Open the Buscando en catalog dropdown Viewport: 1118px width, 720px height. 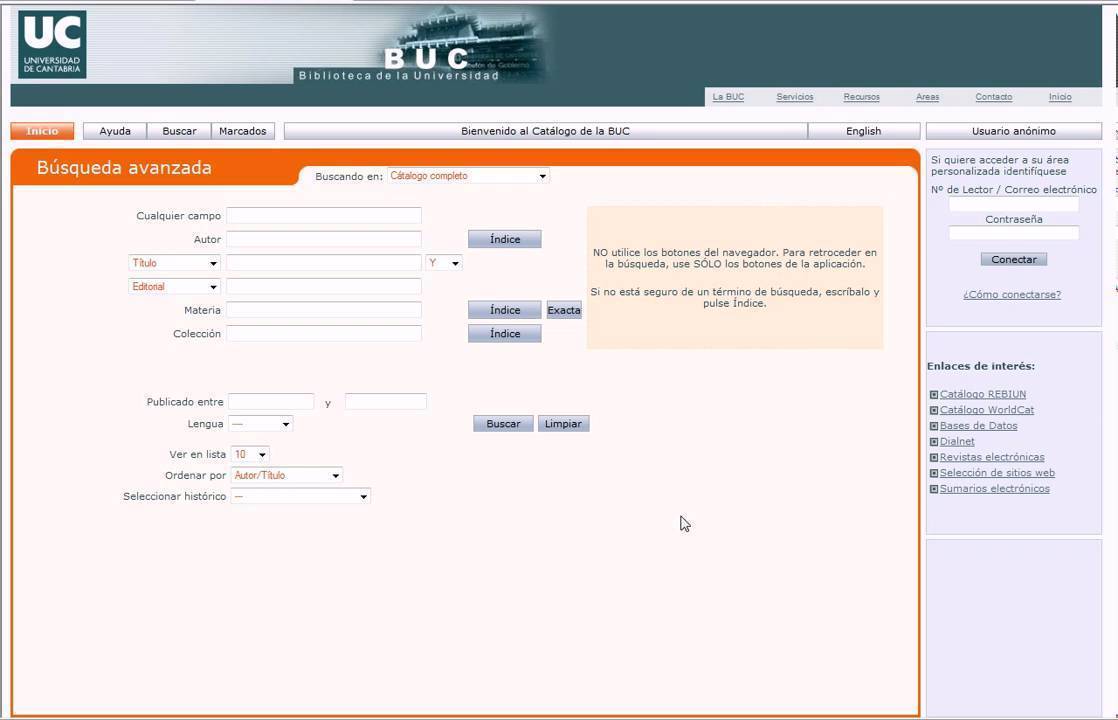pos(468,176)
